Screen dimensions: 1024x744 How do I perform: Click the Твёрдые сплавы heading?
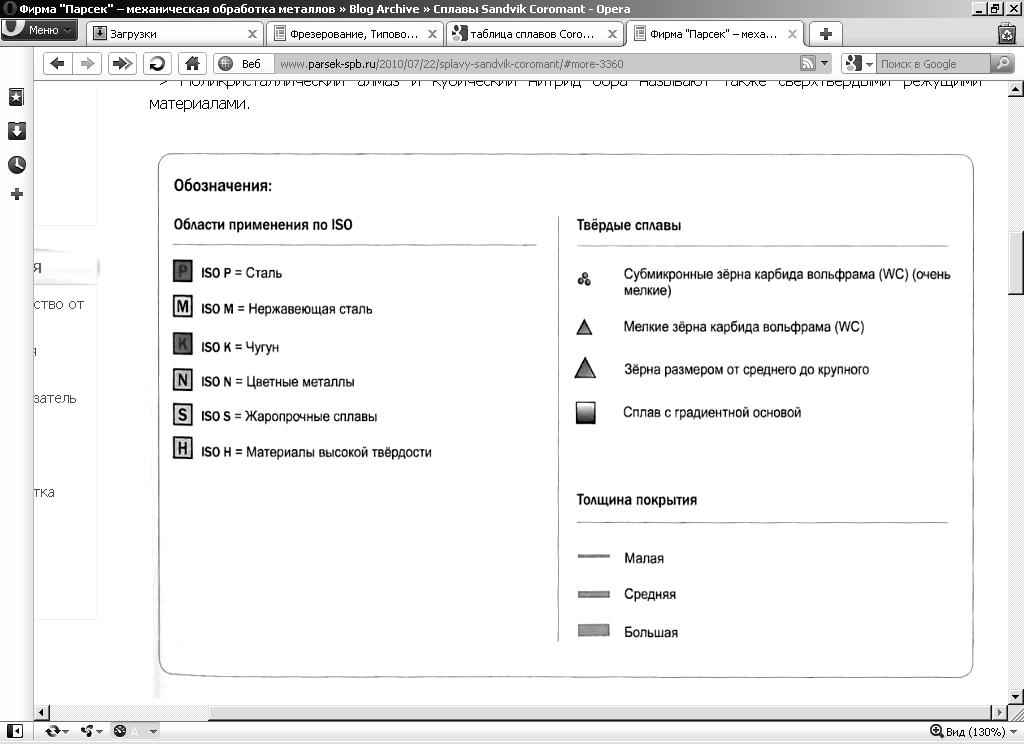point(629,225)
